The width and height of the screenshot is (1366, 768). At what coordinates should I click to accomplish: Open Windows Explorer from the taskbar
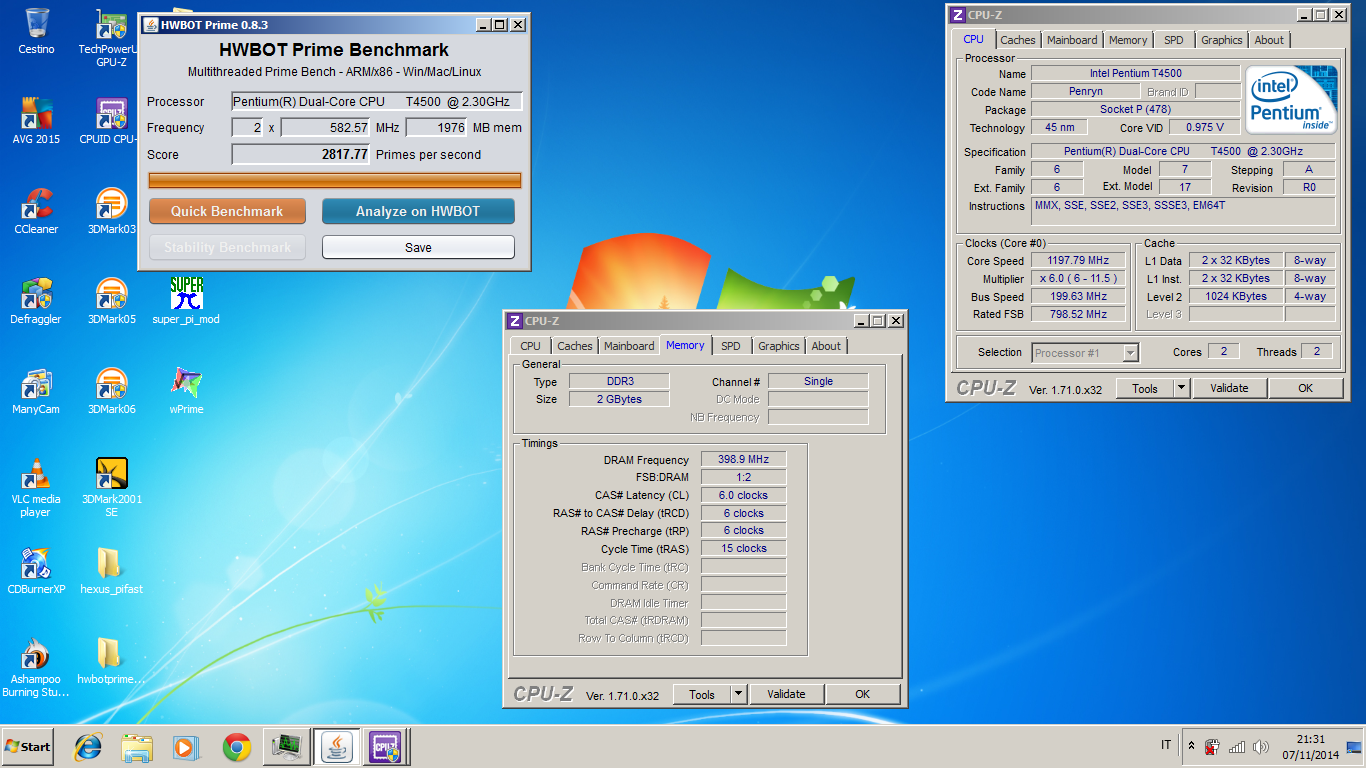tap(137, 747)
